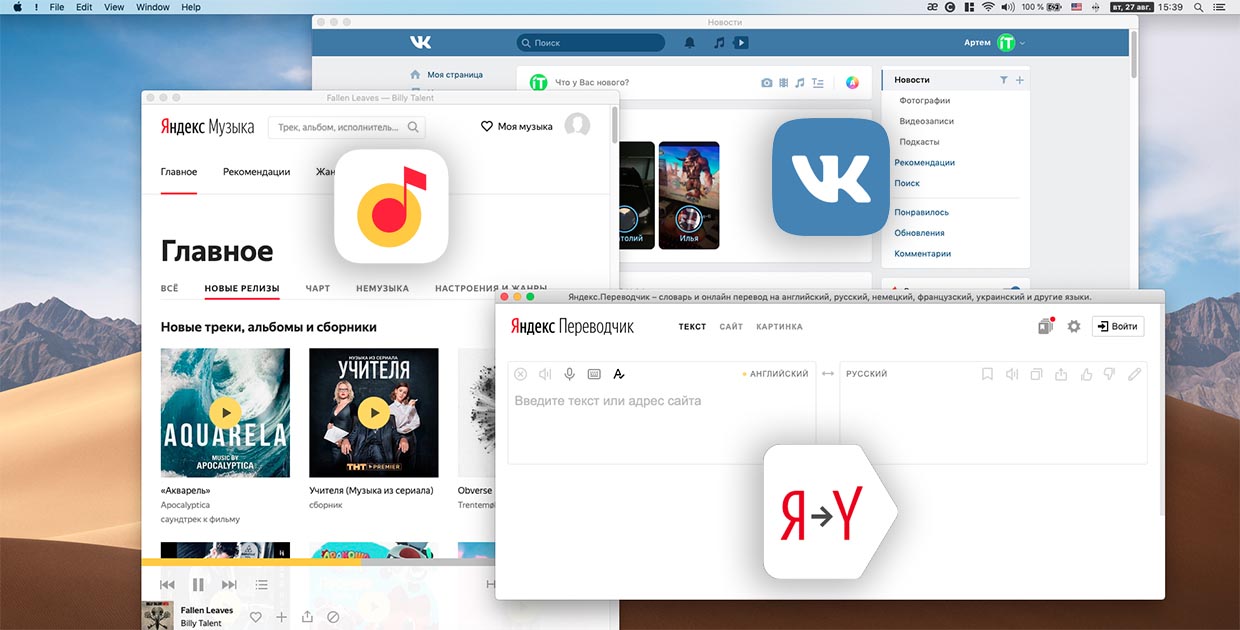The image size is (1240, 630).
Task: Swap translation languages with the arrow icon
Action: 828,374
